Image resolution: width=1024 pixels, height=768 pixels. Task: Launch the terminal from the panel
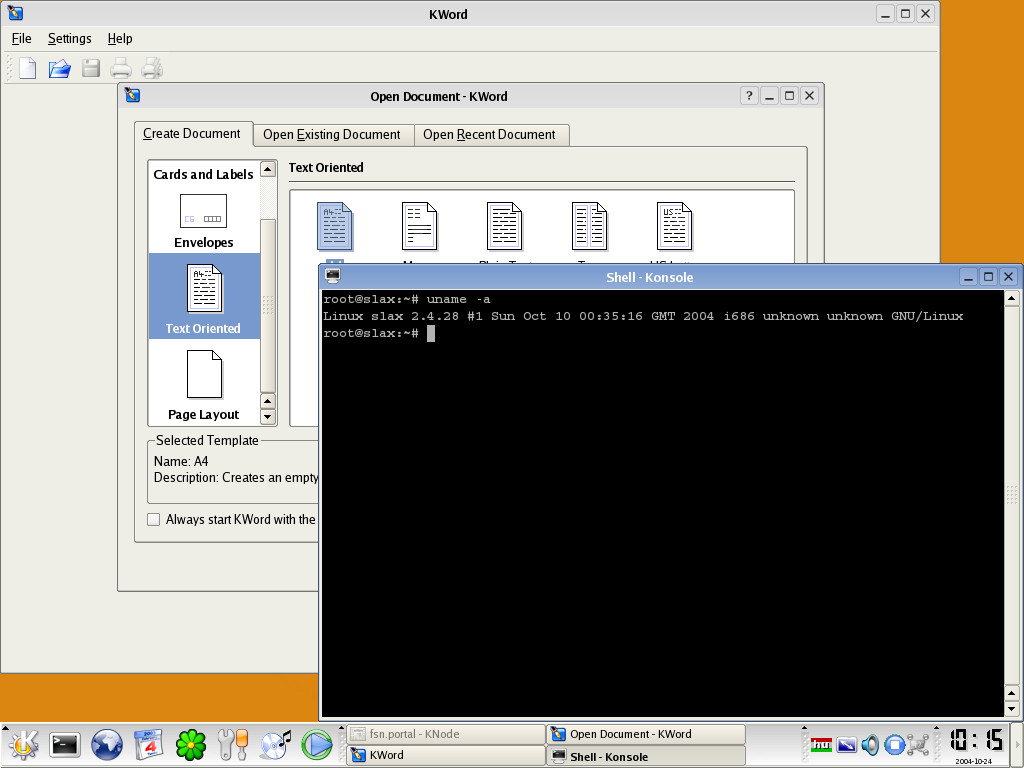click(x=65, y=744)
